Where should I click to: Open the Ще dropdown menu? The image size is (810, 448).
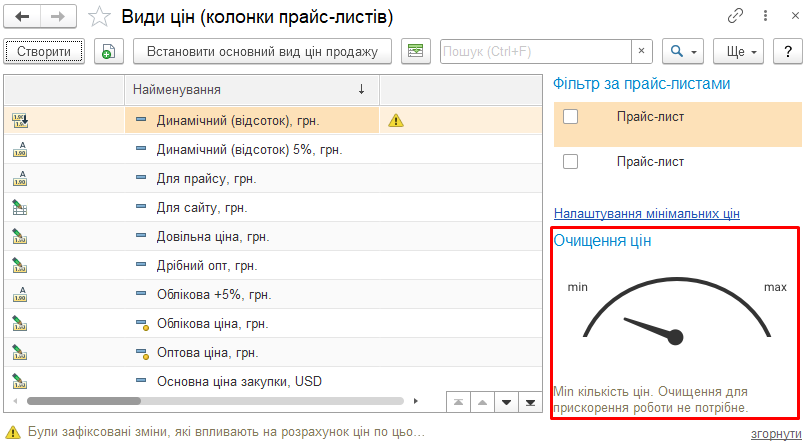738,52
